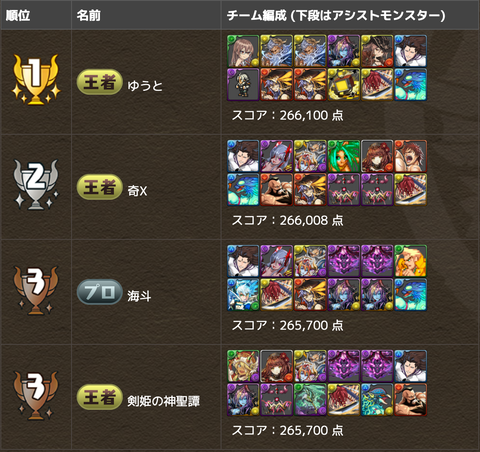This screenshot has height=452, width=480.
Task: Select the pixel-art soldier assist in ゆうと's team
Action: 243,85
